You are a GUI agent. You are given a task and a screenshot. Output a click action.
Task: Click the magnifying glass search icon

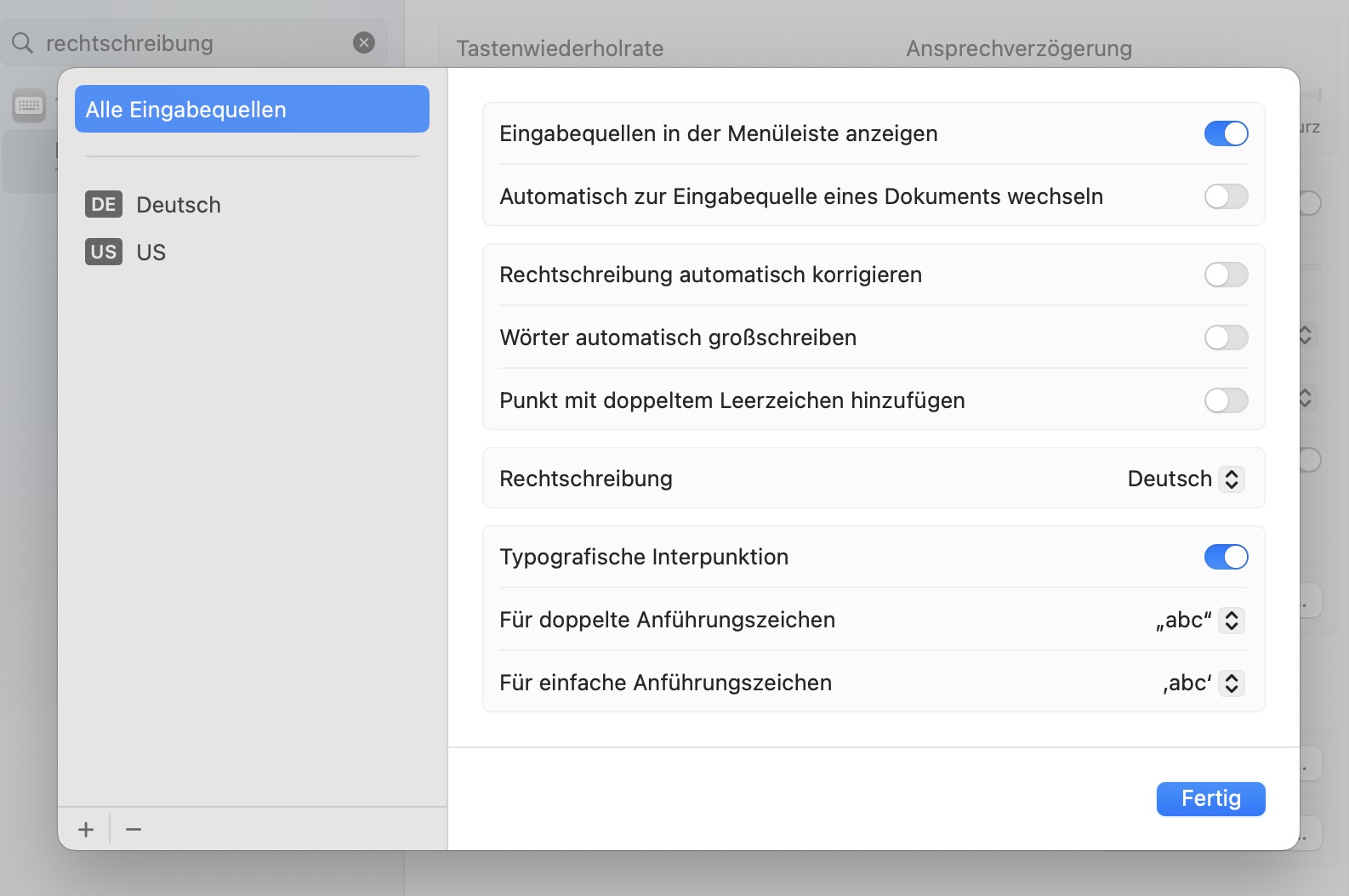(x=23, y=43)
